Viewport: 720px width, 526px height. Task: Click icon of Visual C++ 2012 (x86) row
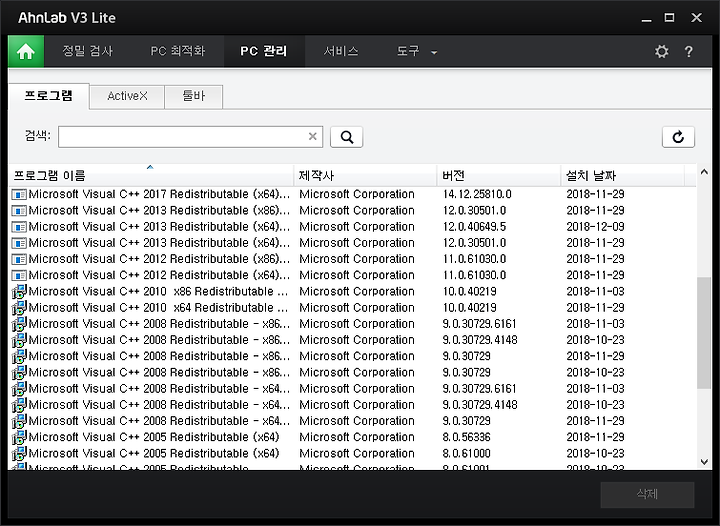(19, 259)
